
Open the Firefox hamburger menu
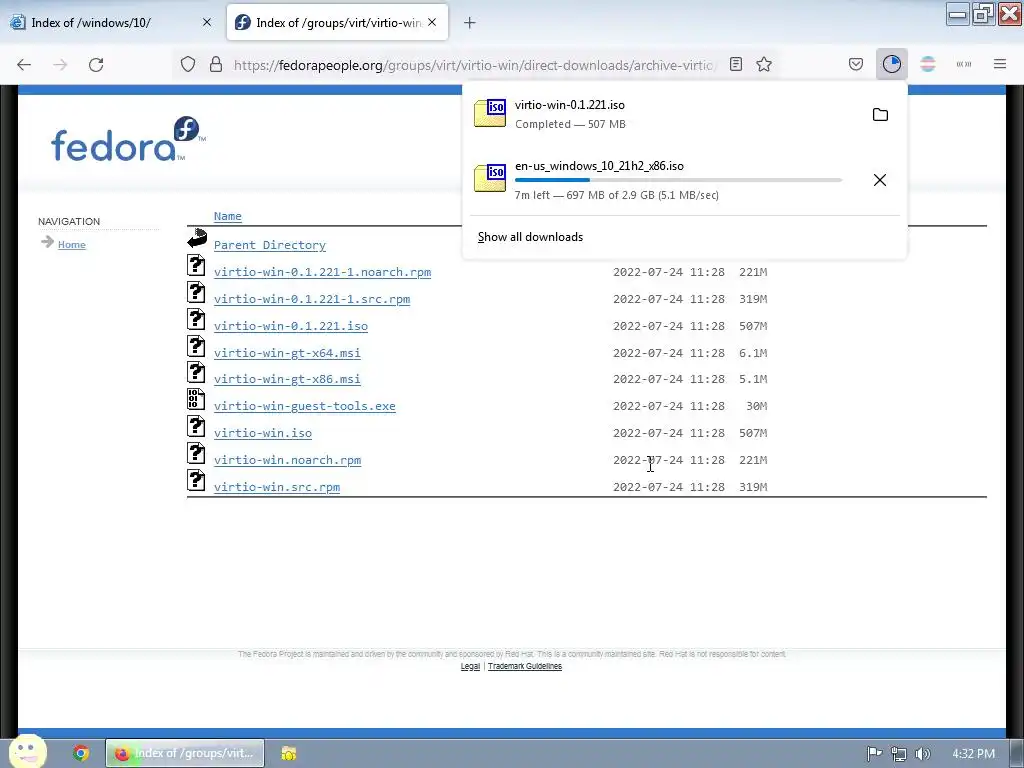[1000, 64]
